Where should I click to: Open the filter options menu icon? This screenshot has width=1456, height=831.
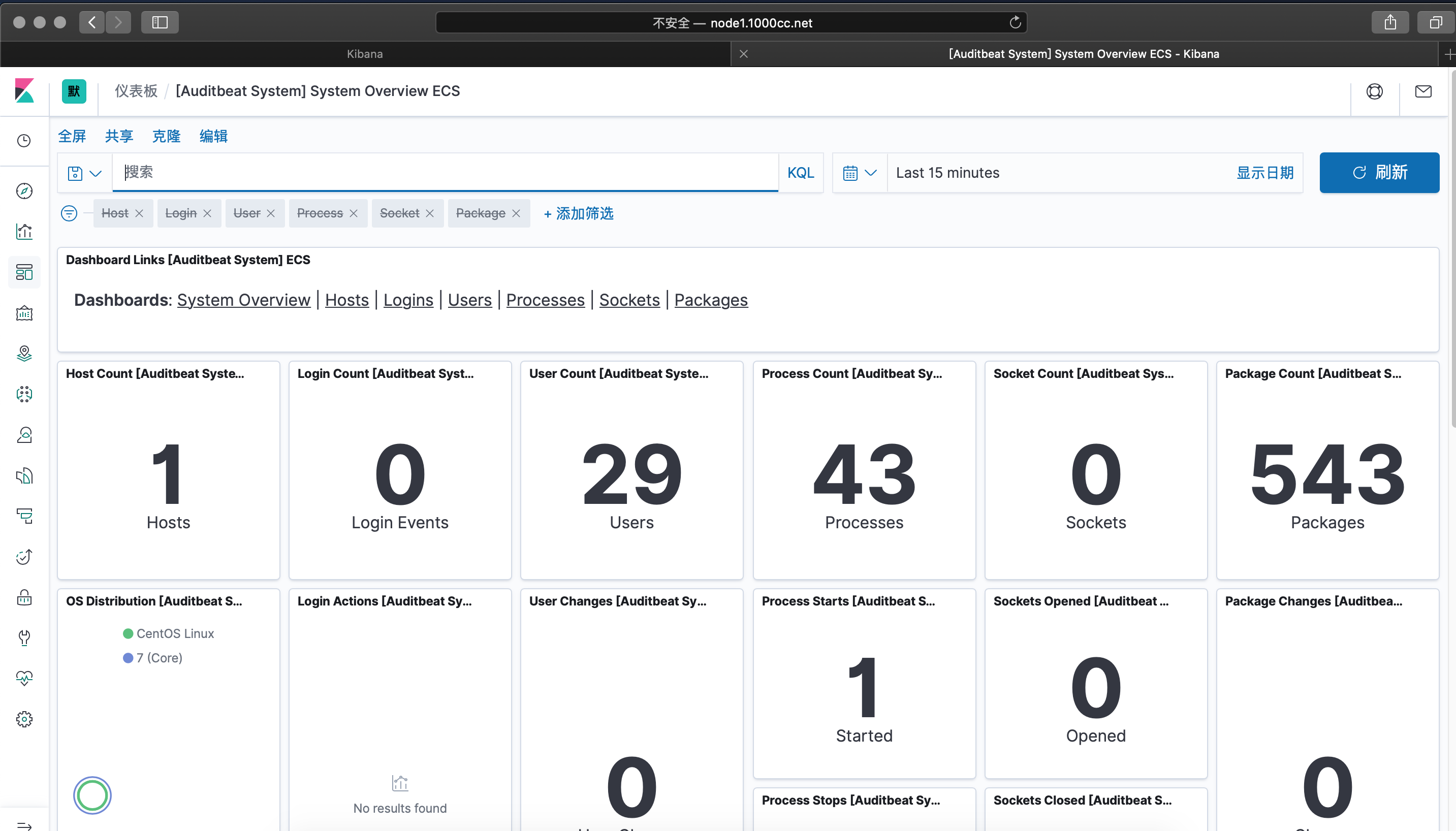pos(69,213)
